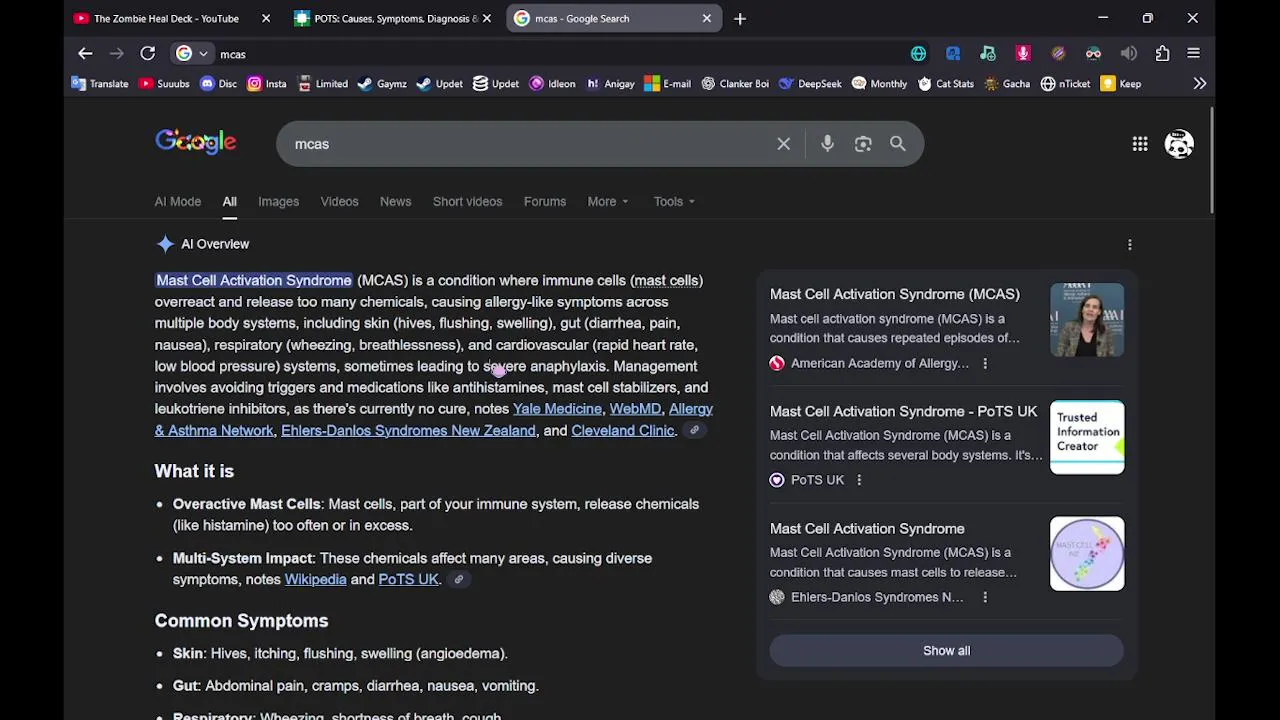Click Show all sources button
Screen dimensions: 1280x720
point(946,650)
